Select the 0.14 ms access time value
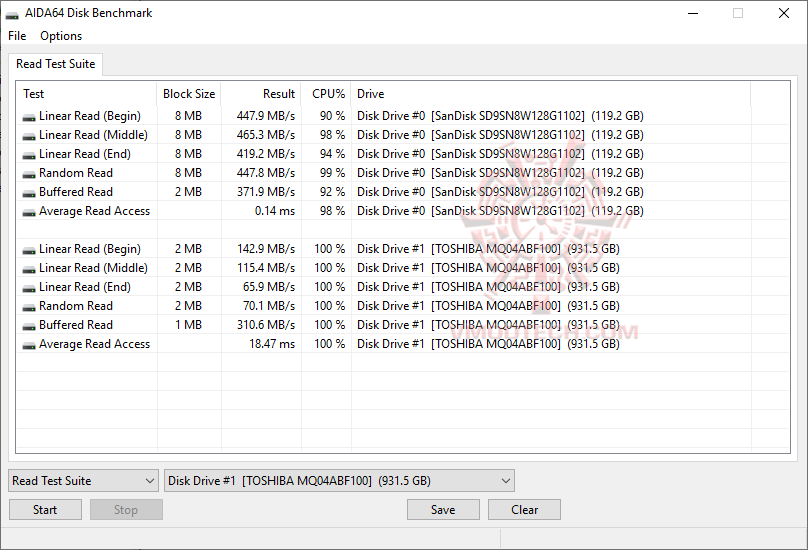Screen dimensions: 808x550 pos(275,211)
